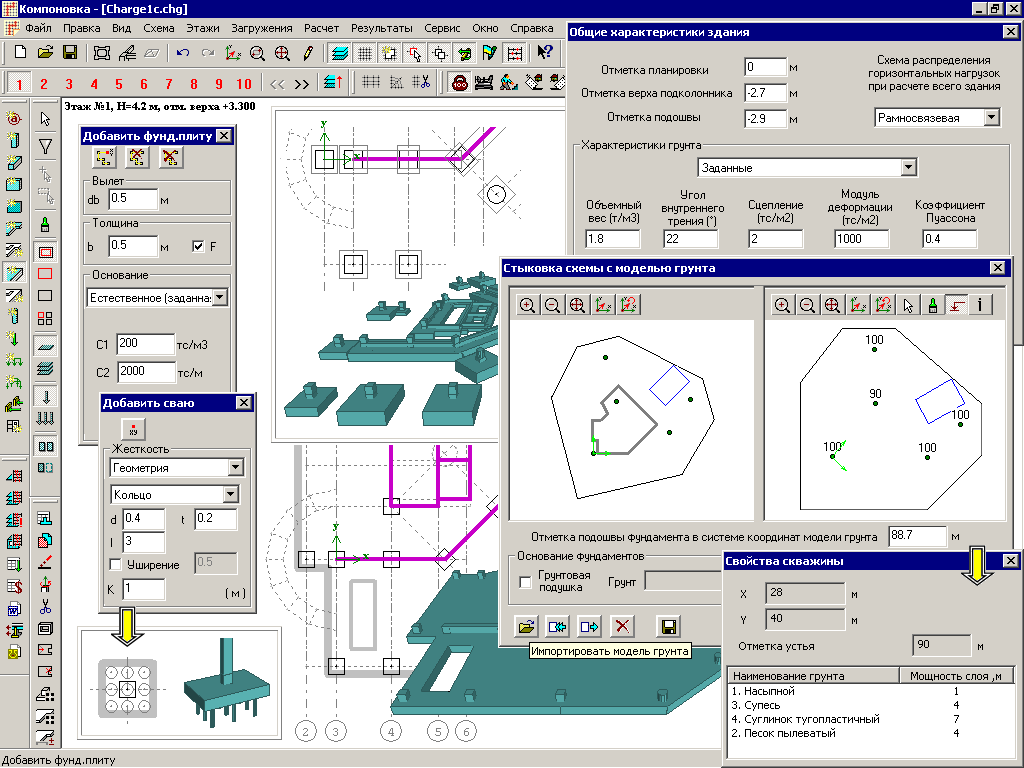This screenshot has width=1024, height=768.
Task: Select floor number 5 button
Action: pos(118,83)
